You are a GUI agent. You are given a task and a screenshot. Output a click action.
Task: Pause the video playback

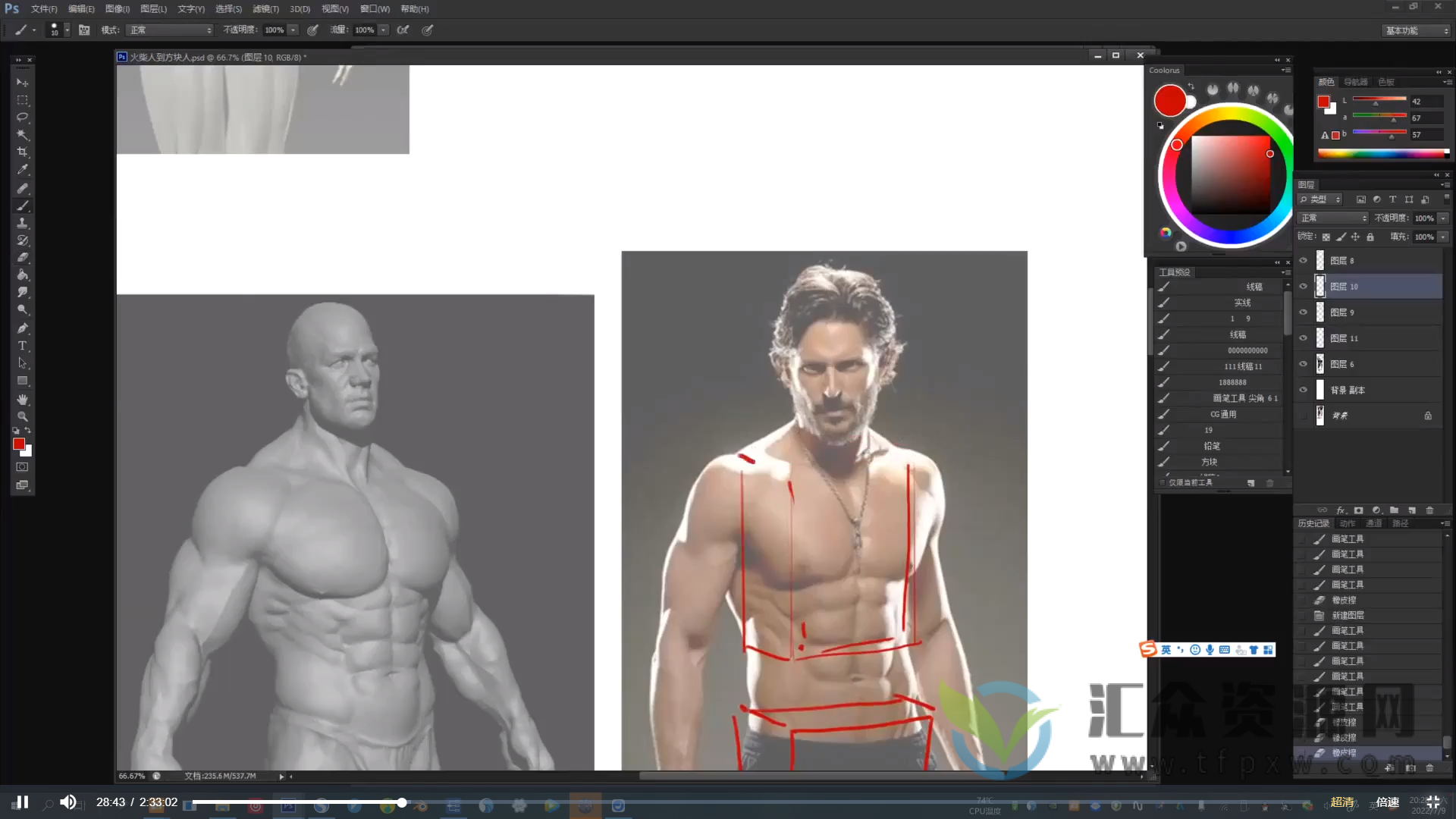(x=23, y=802)
